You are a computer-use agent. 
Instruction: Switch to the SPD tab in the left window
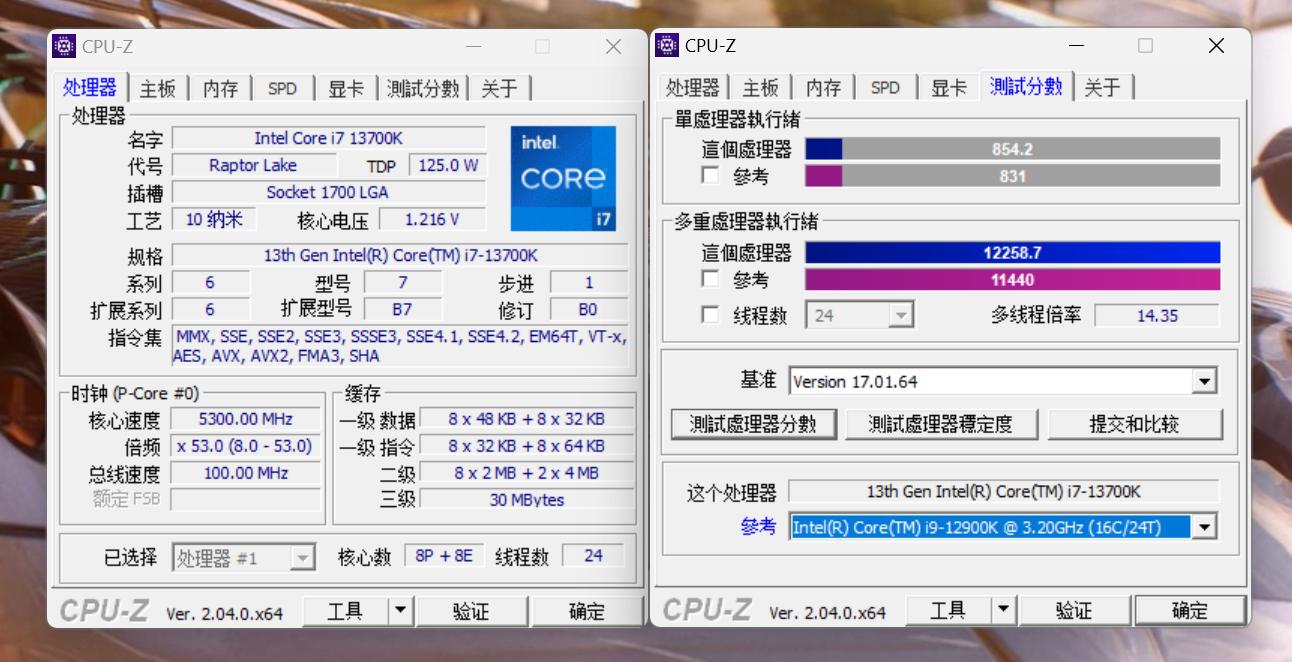point(282,88)
